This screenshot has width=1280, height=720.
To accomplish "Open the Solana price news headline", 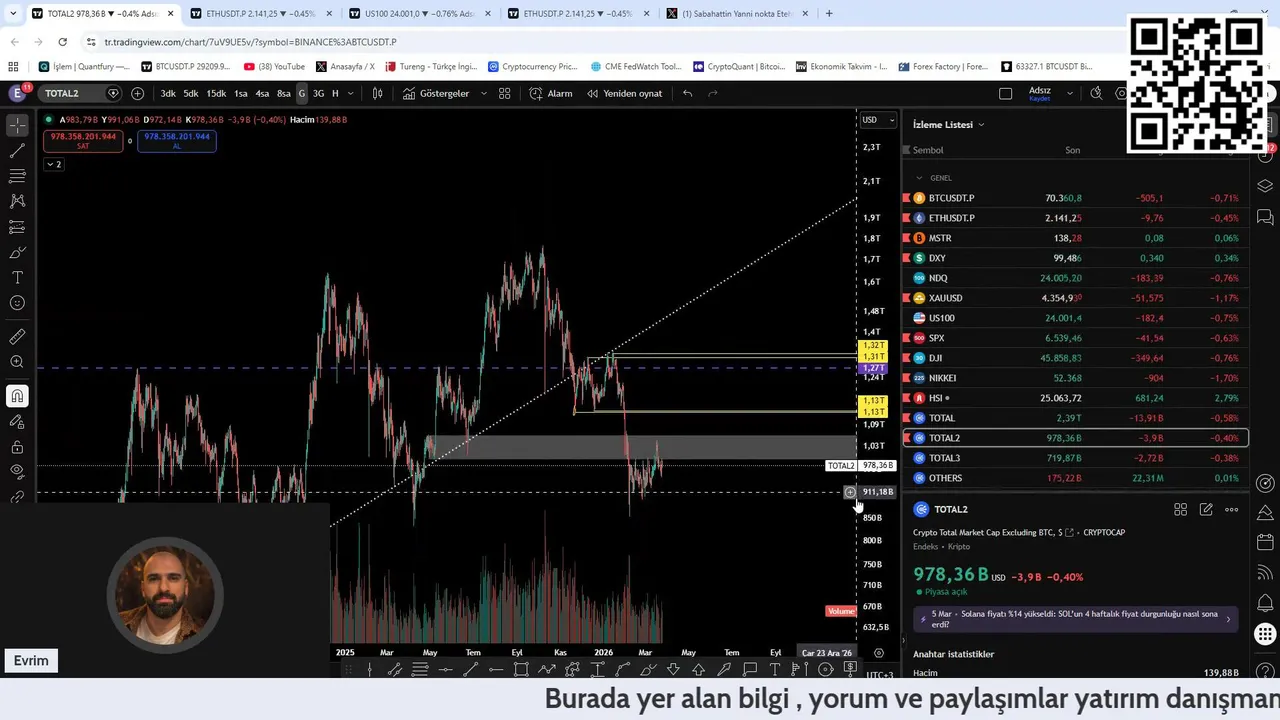I will click(x=1076, y=619).
